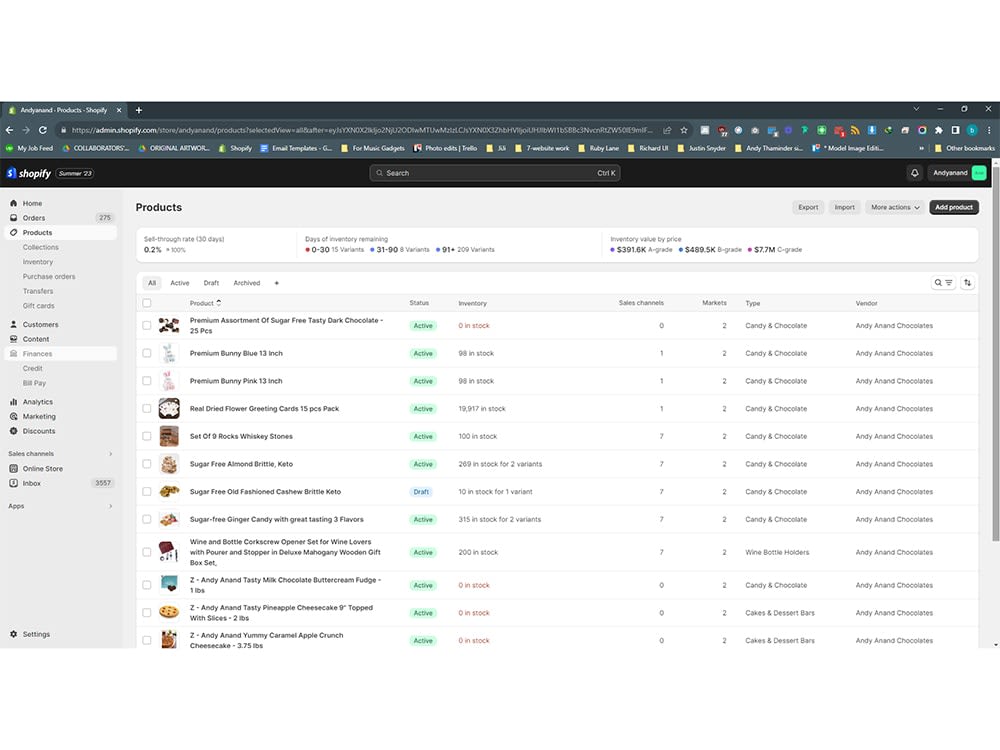The image size is (1000, 750).
Task: Open the browser tab search chevron
Action: (916, 109)
